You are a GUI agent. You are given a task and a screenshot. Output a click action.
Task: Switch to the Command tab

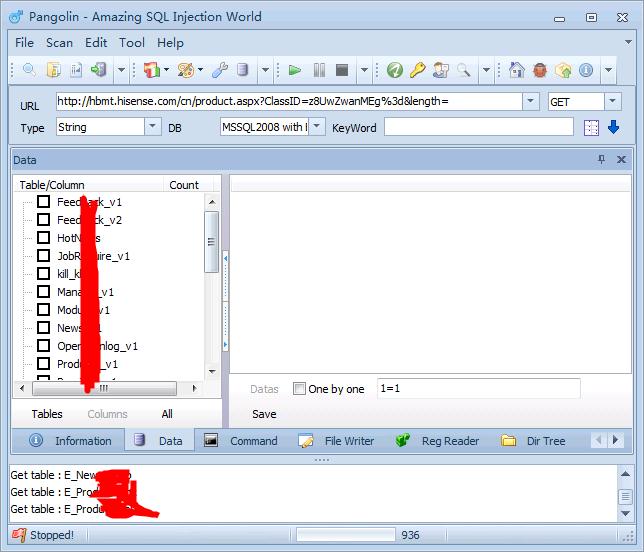242,440
